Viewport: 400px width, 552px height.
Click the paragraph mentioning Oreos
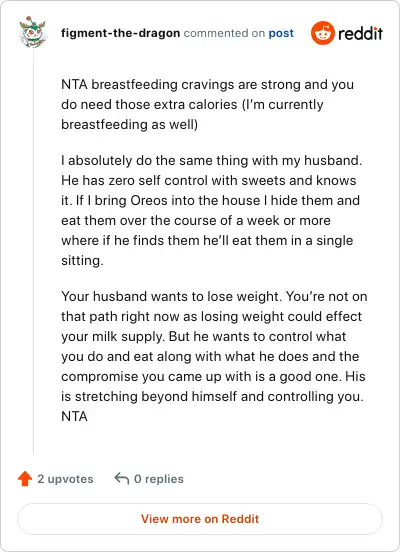(x=212, y=211)
